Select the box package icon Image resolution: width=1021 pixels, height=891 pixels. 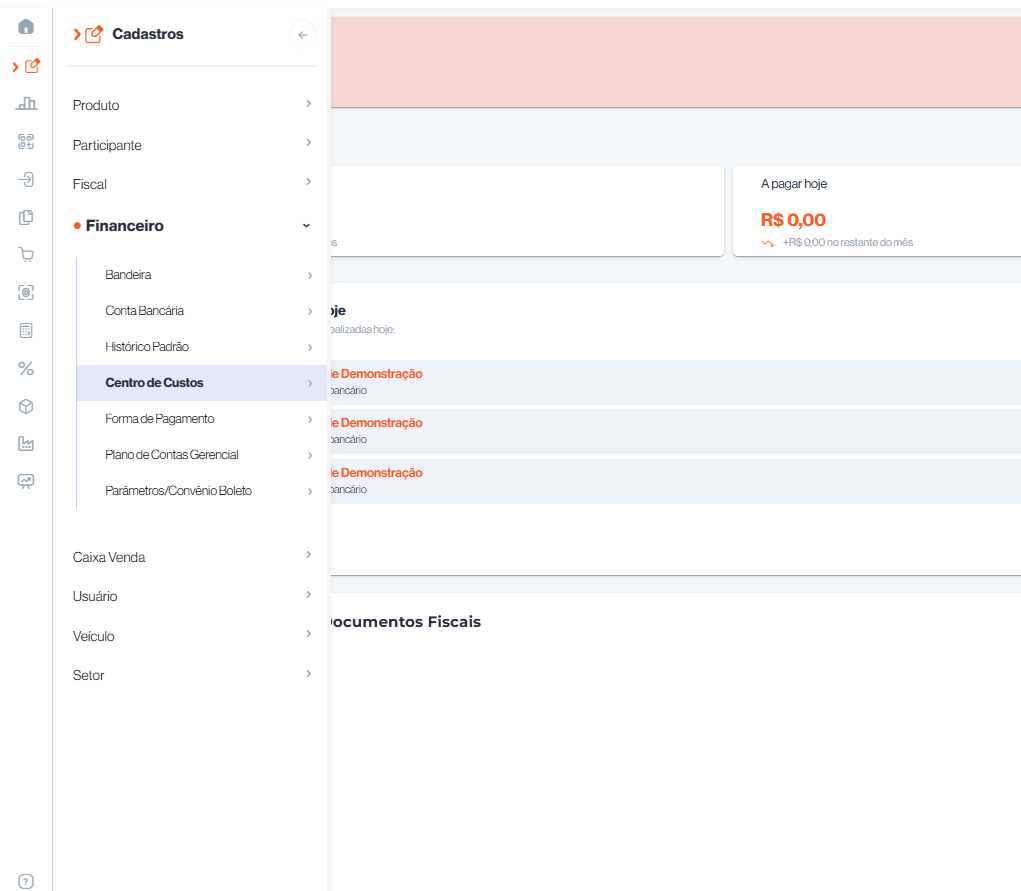tap(26, 406)
